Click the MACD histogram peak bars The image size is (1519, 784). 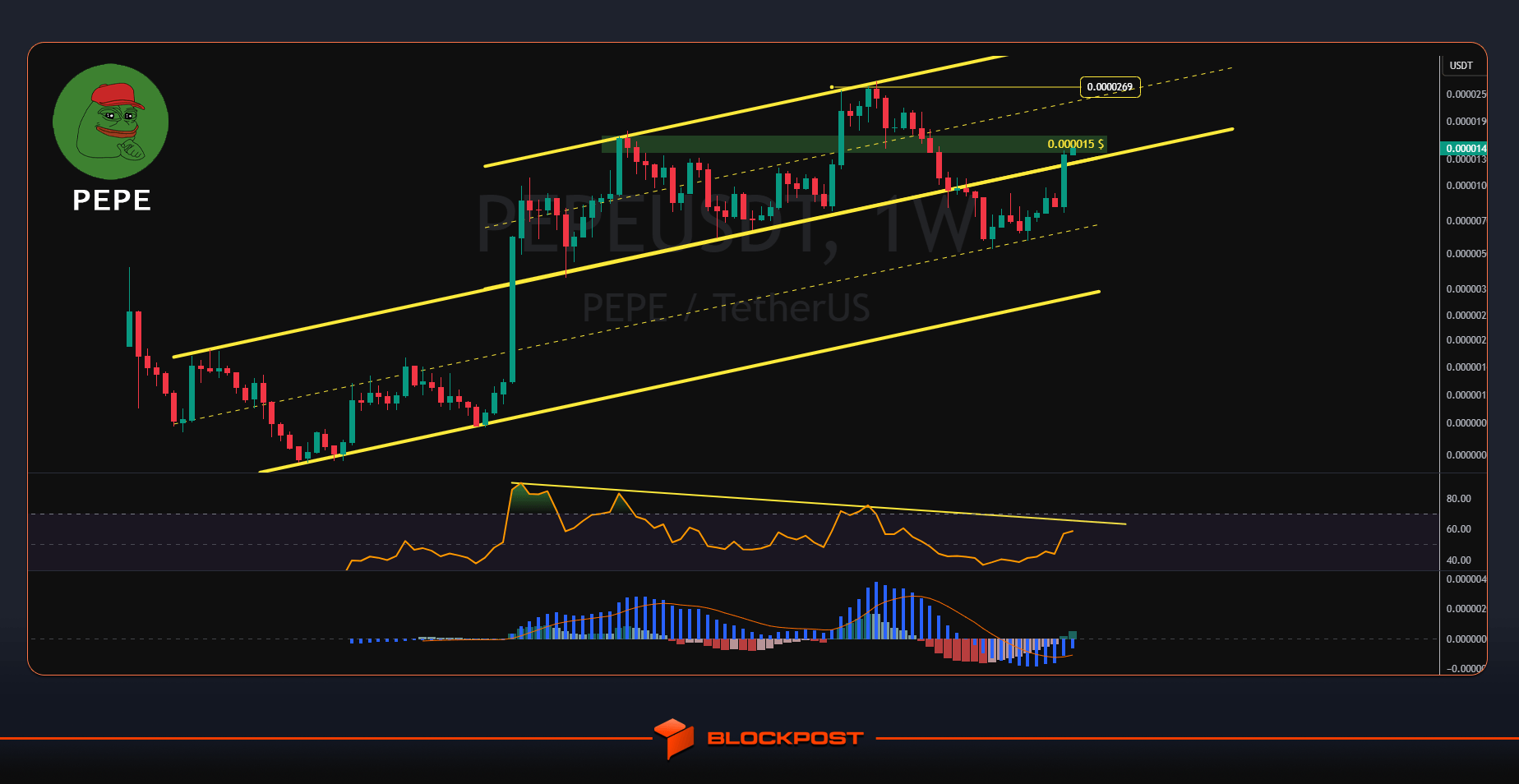(889, 611)
